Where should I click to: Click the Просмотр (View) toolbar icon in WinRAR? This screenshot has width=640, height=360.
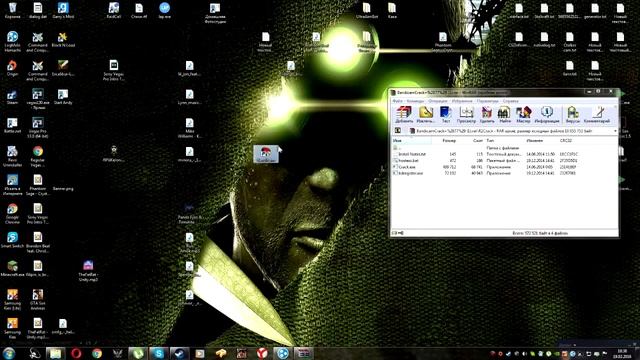point(466,115)
